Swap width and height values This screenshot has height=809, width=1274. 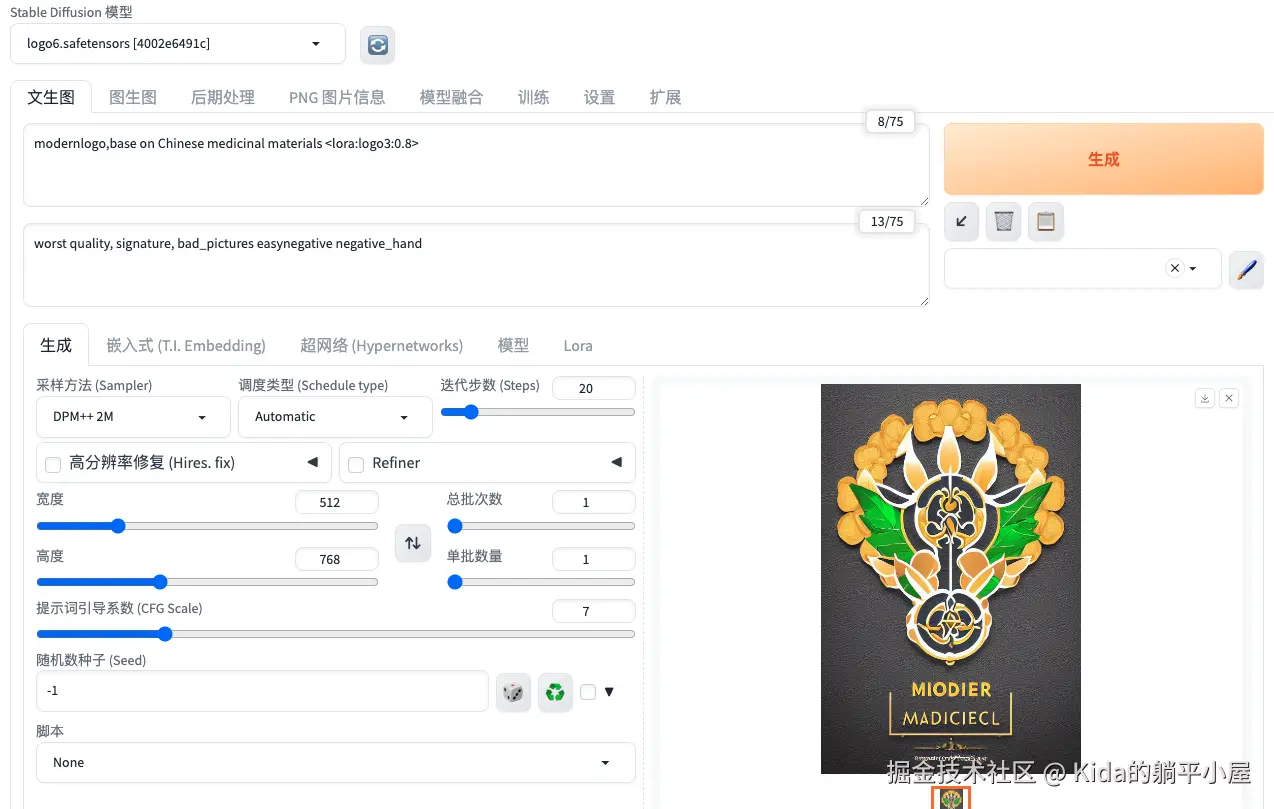point(413,543)
